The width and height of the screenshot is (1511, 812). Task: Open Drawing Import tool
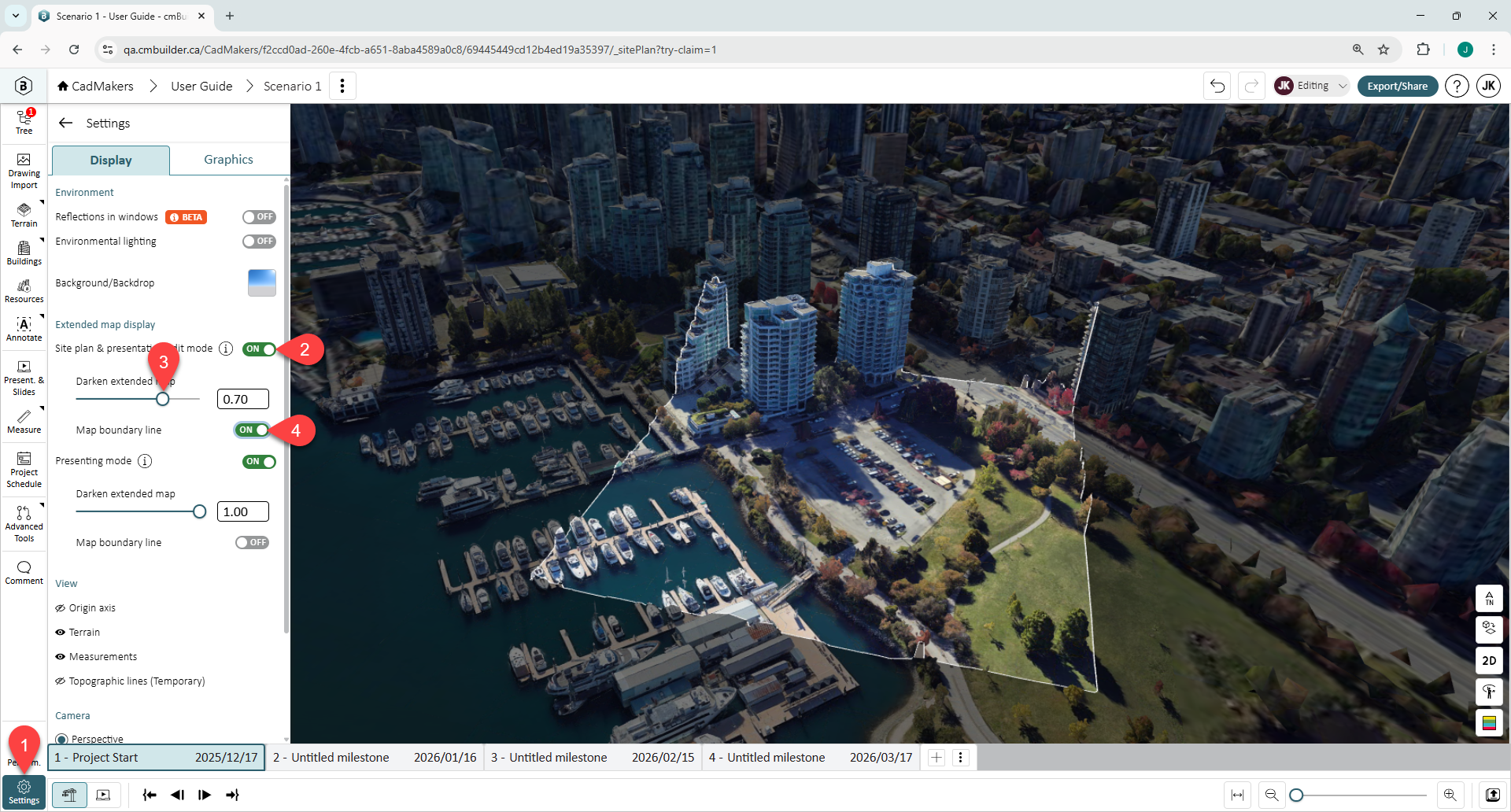point(24,172)
